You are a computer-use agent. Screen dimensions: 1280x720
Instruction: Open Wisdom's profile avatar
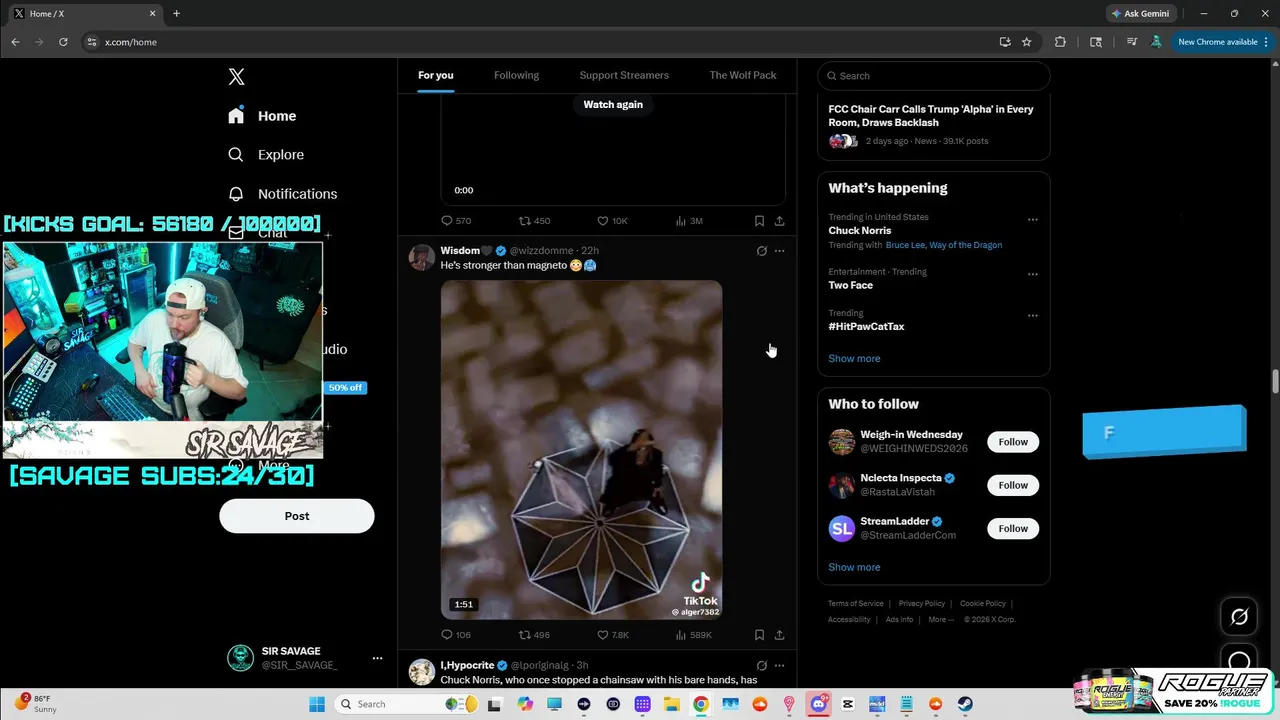click(422, 257)
